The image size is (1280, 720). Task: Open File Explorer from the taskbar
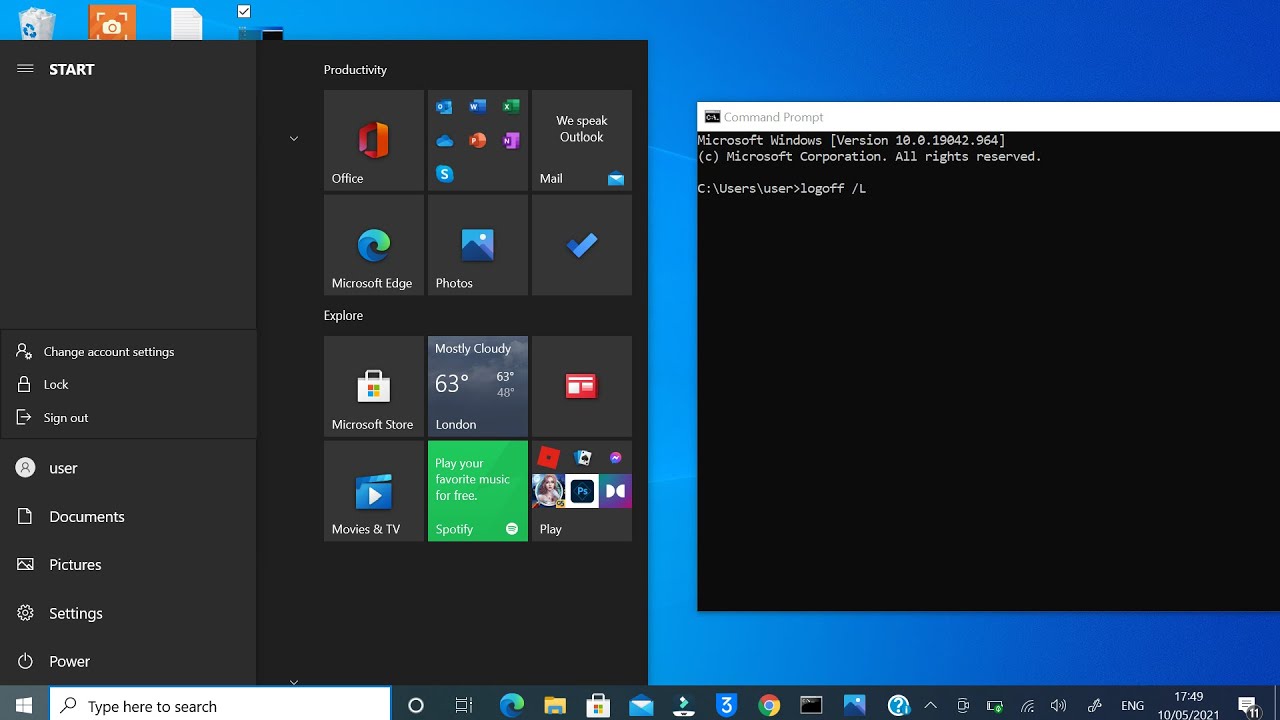555,706
